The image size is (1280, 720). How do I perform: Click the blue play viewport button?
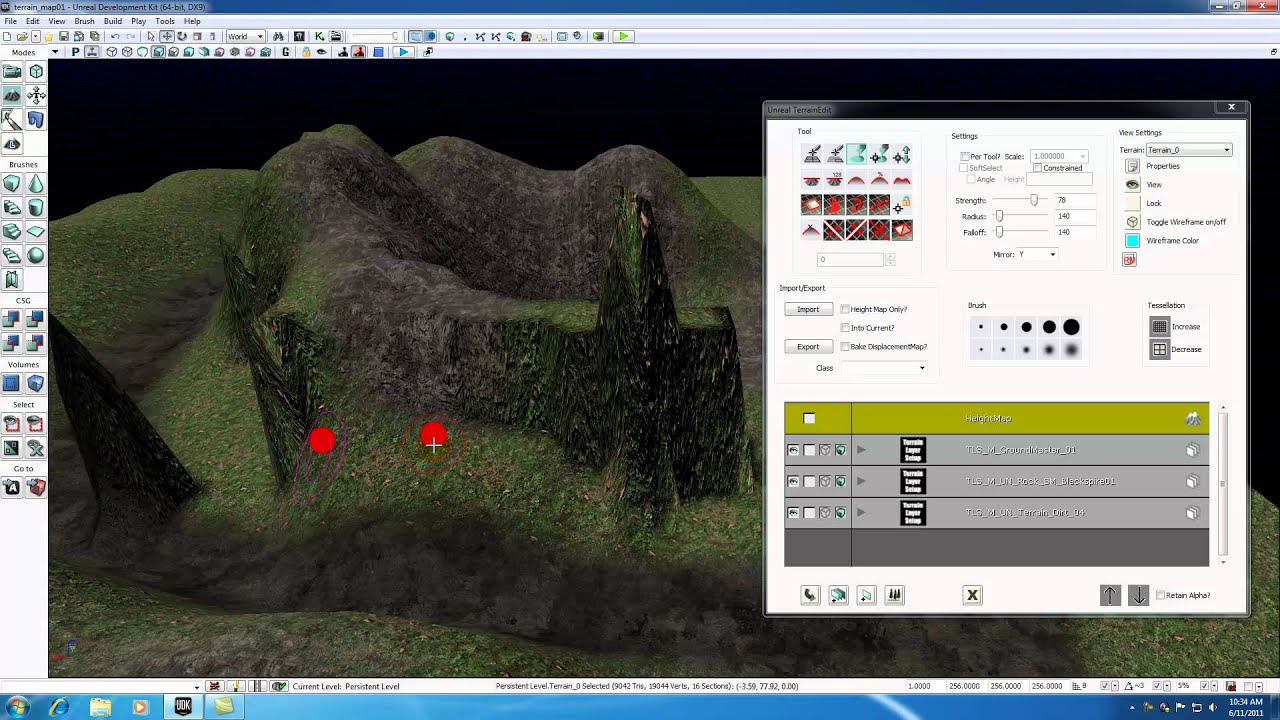[x=402, y=52]
